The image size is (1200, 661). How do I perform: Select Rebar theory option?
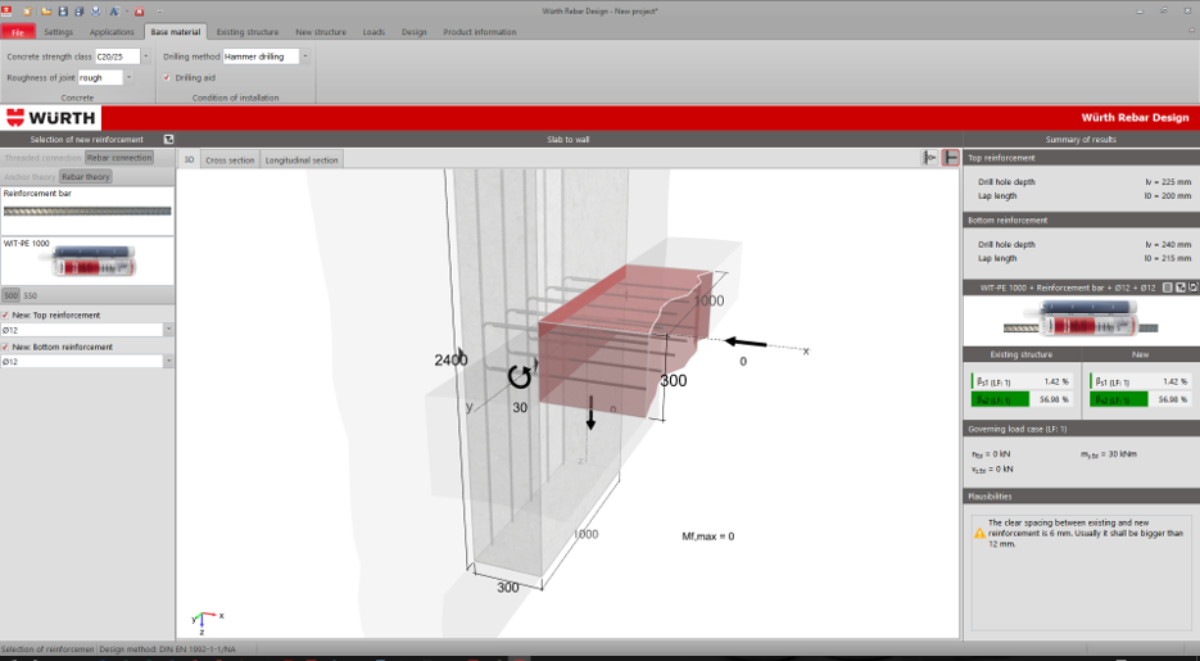tap(86, 177)
